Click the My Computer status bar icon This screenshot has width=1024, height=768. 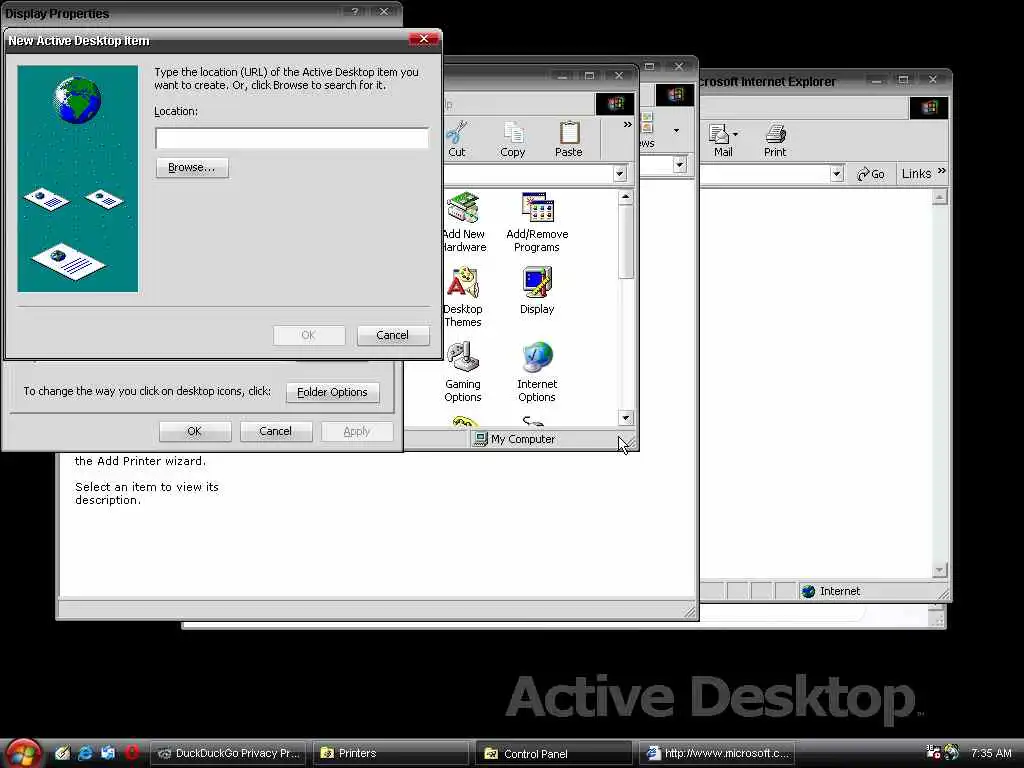coord(481,439)
